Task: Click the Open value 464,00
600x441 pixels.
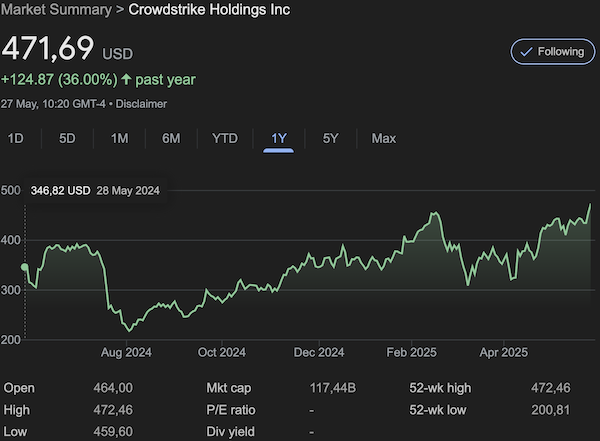Action: 113,388
